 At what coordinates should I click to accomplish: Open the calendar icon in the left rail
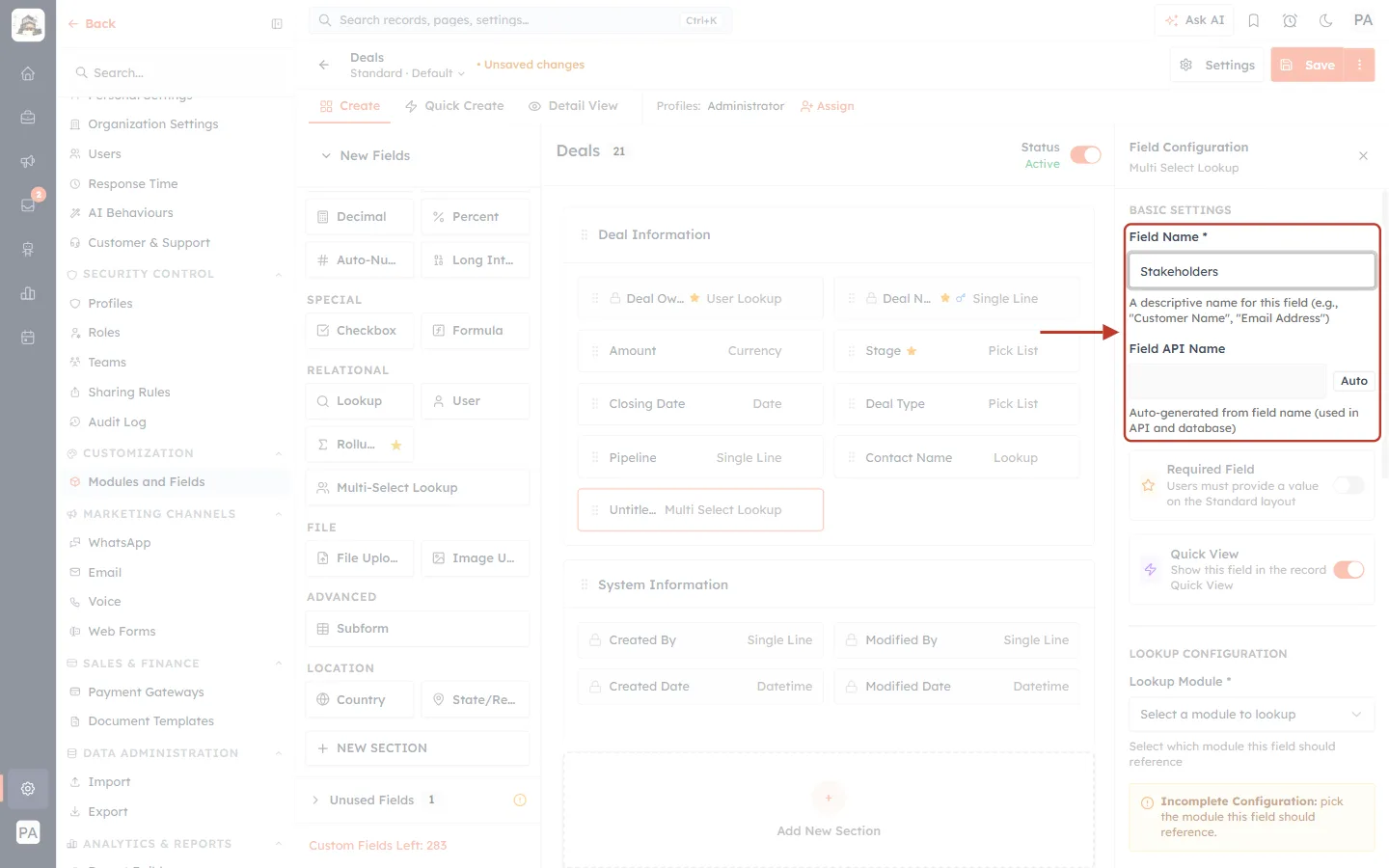point(28,338)
